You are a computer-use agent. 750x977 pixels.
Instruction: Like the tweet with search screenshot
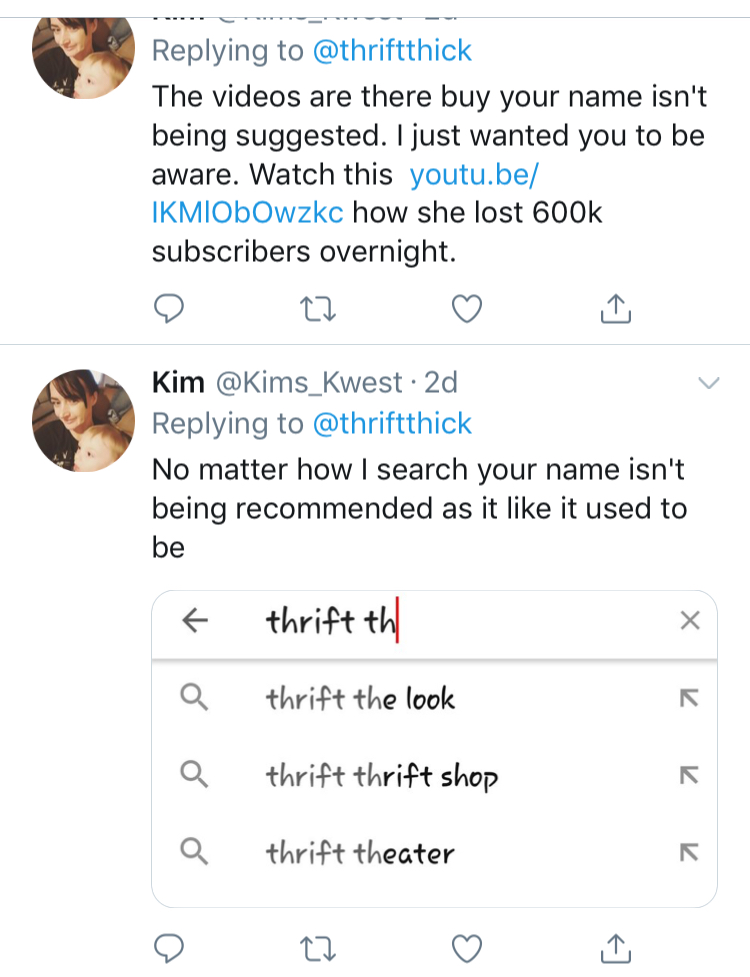[467, 947]
